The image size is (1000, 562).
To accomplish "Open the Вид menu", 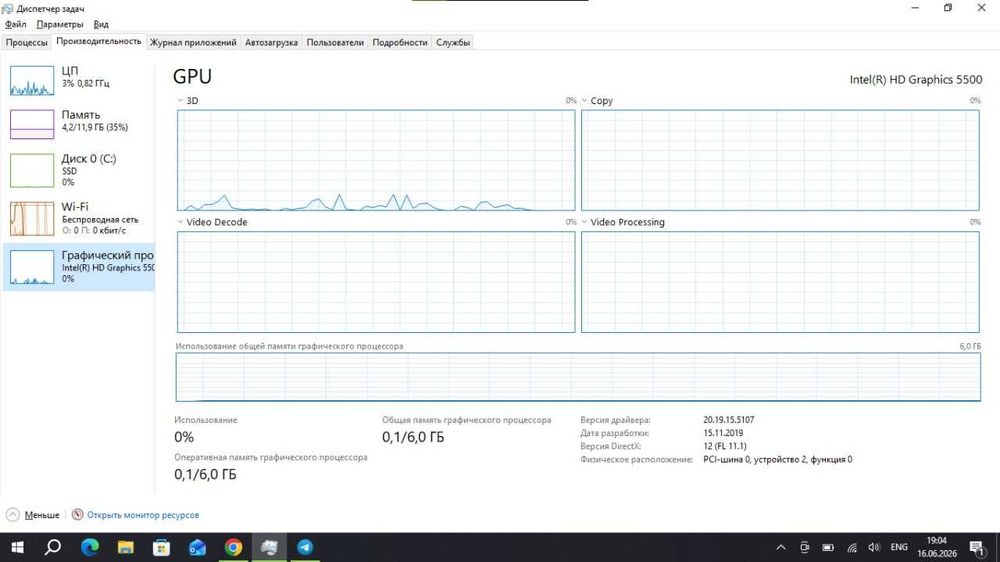I will (101, 24).
